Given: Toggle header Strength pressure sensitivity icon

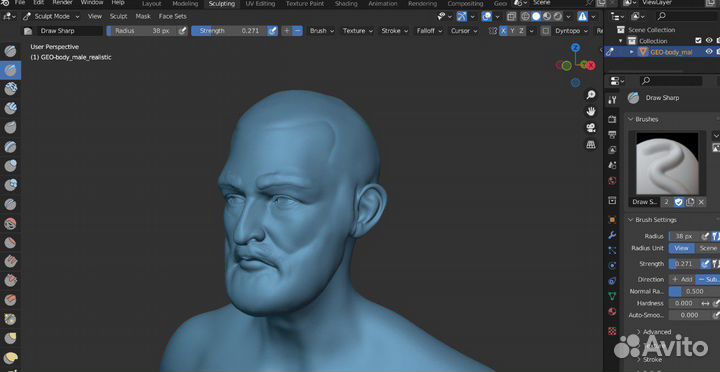Looking at the screenshot, I should pos(272,31).
